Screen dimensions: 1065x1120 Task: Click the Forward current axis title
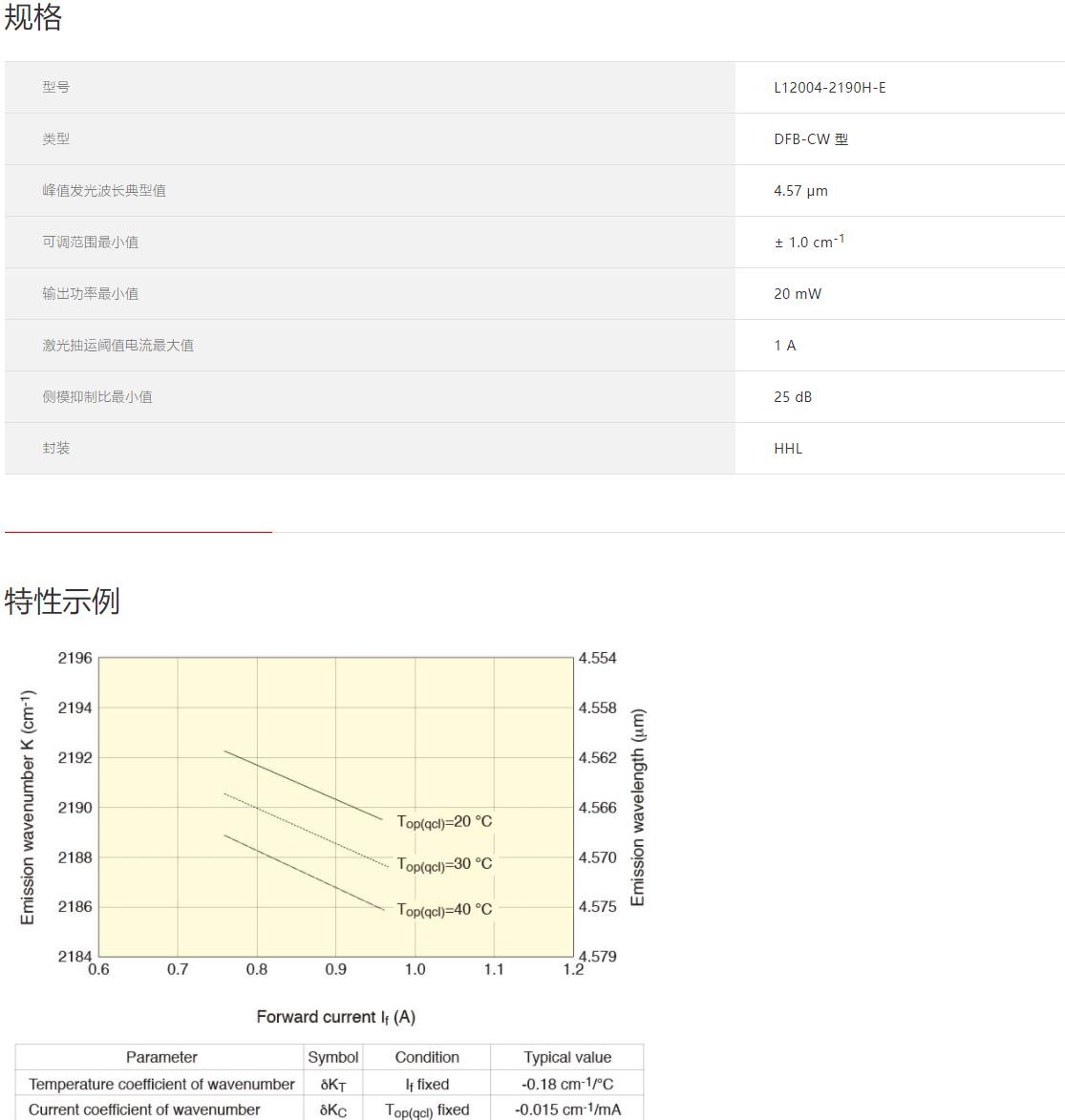pos(335,1017)
